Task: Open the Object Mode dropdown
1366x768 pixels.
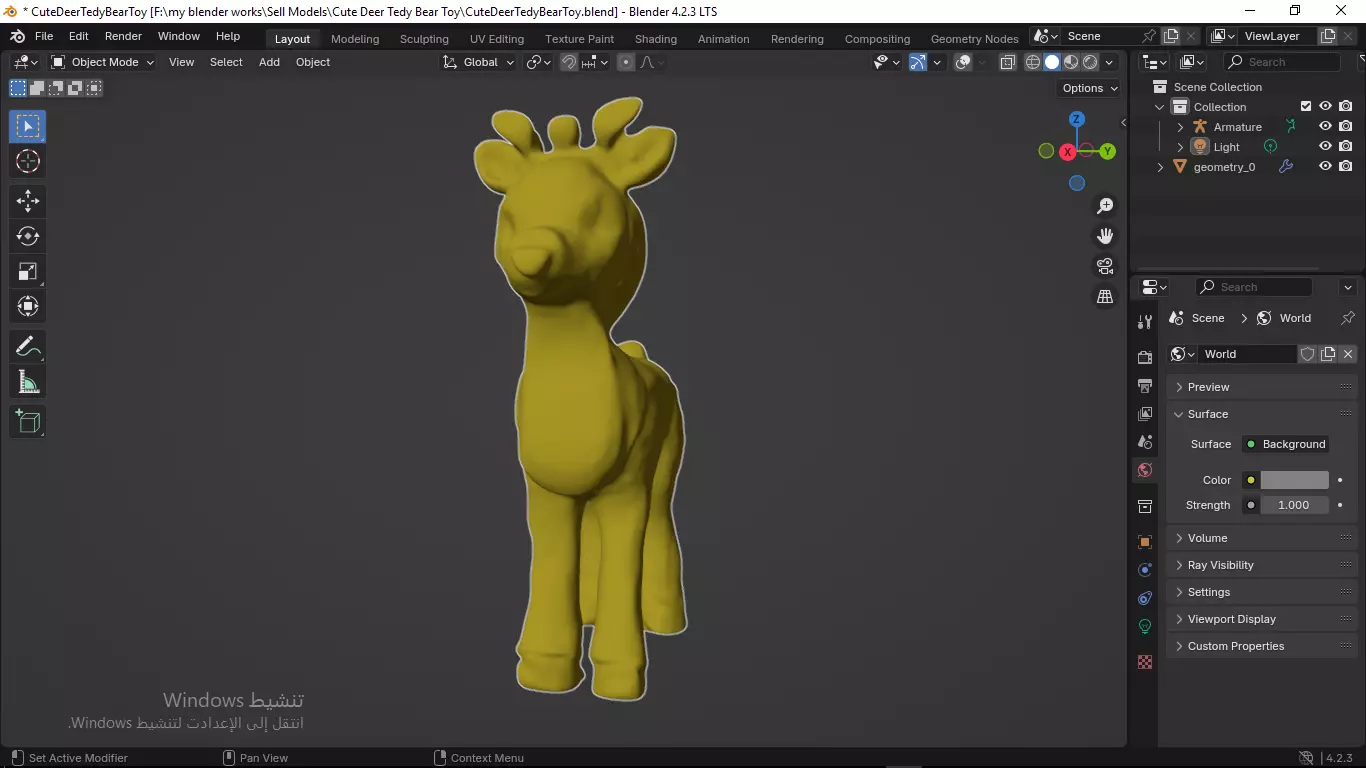Action: tap(103, 62)
